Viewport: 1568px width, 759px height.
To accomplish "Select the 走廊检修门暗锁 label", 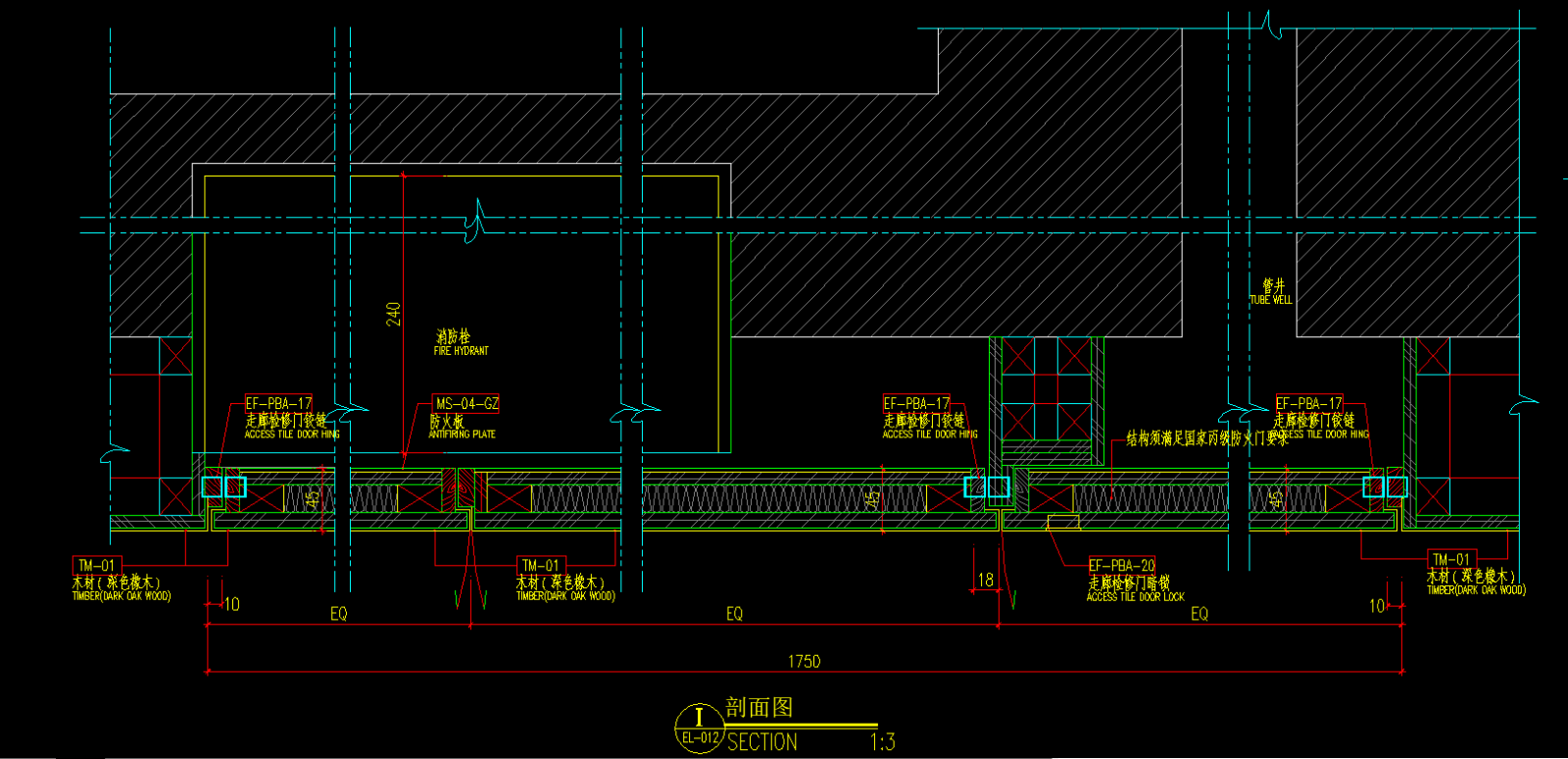I will click(1129, 582).
